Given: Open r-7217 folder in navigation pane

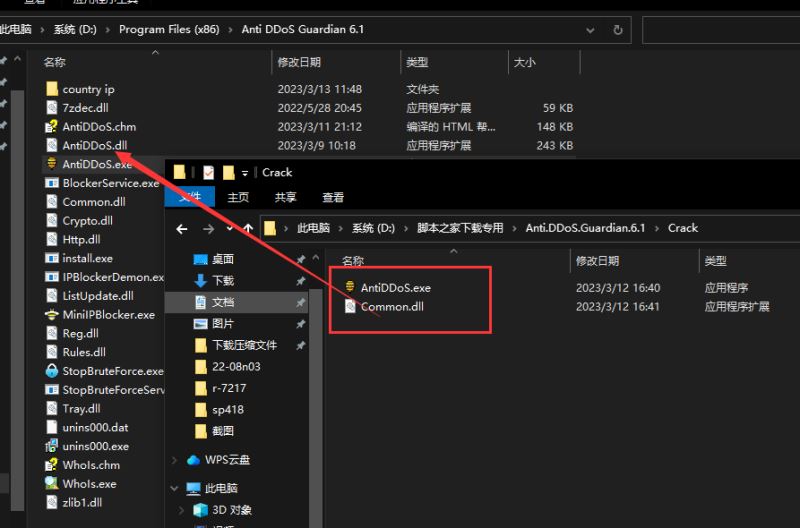Looking at the screenshot, I should tap(220, 388).
